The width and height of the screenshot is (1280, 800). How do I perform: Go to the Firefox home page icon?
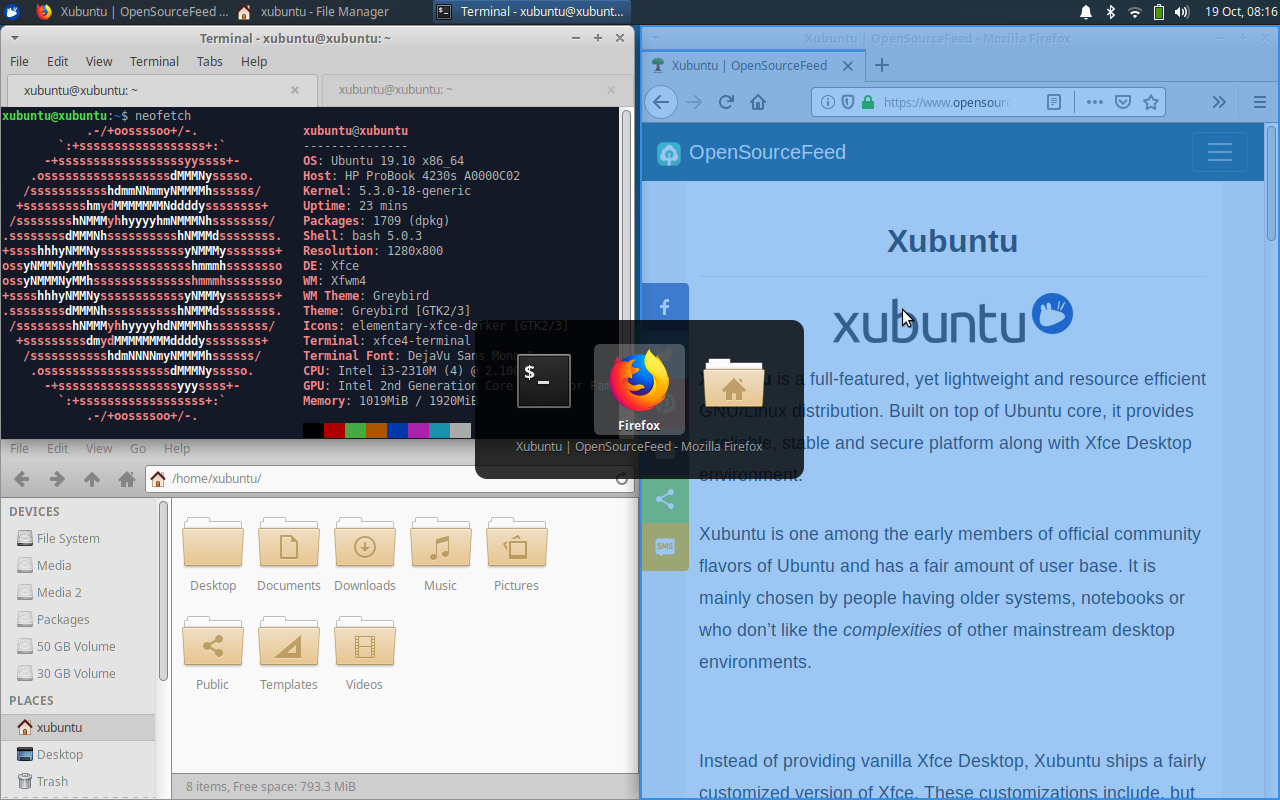758,102
